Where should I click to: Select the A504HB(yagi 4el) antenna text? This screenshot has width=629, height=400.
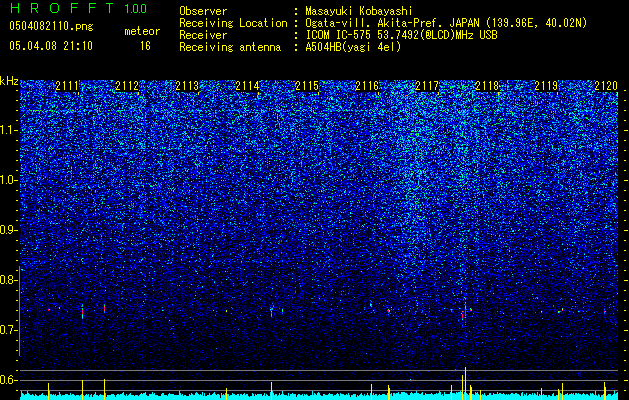point(353,47)
